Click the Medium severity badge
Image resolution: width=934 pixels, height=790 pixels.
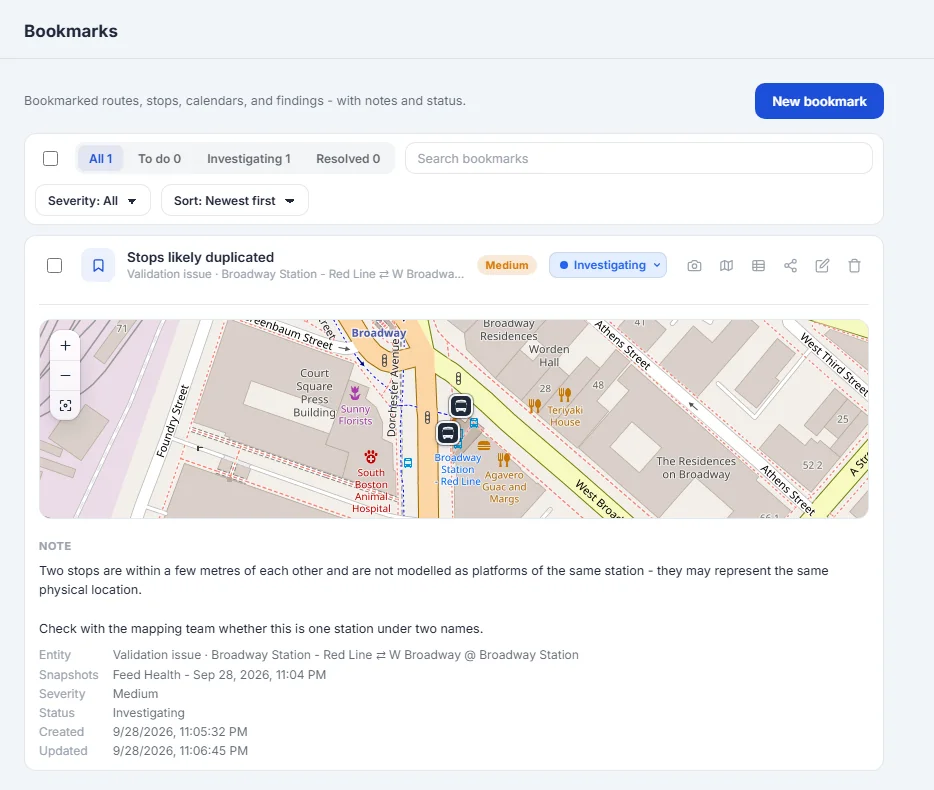[507, 265]
